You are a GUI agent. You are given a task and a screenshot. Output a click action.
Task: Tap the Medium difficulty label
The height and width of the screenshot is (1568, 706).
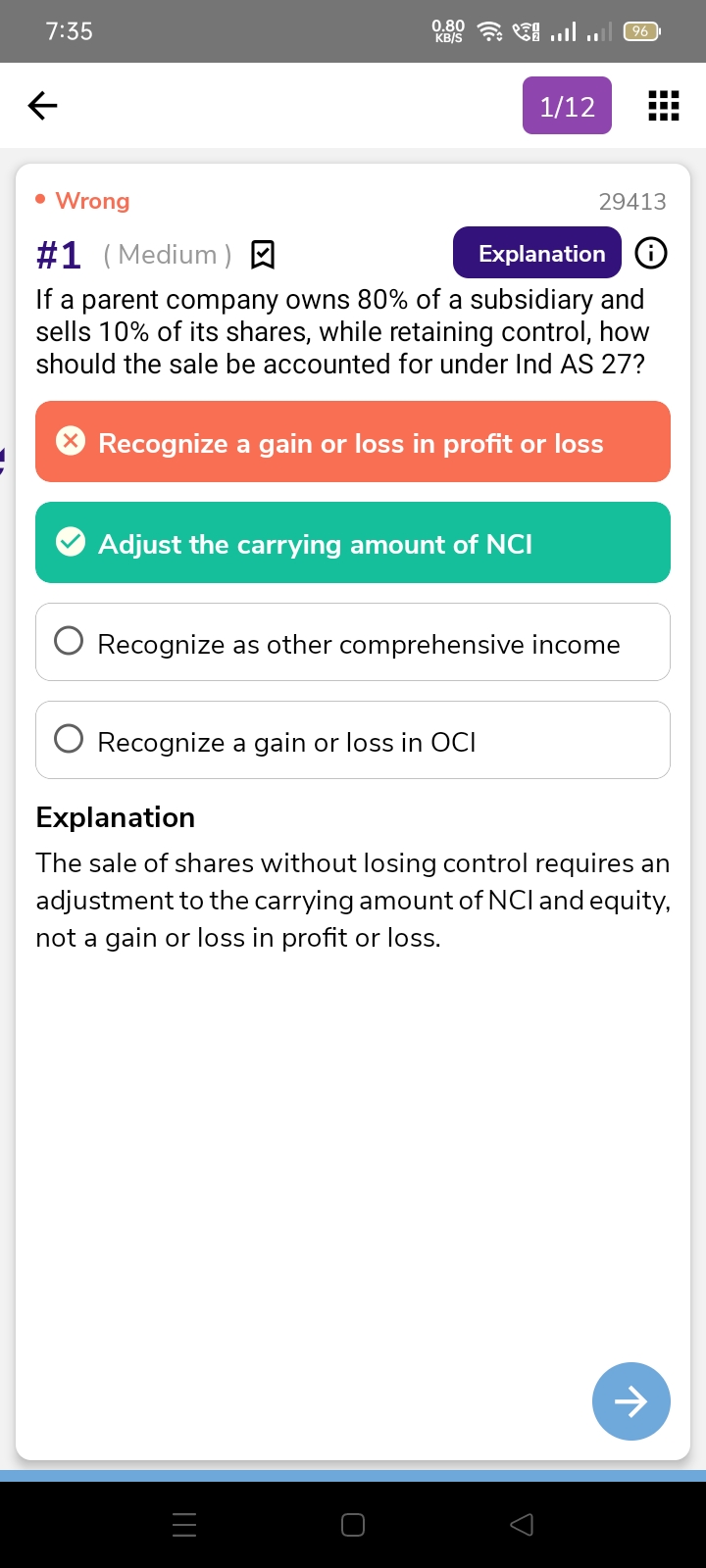[168, 255]
